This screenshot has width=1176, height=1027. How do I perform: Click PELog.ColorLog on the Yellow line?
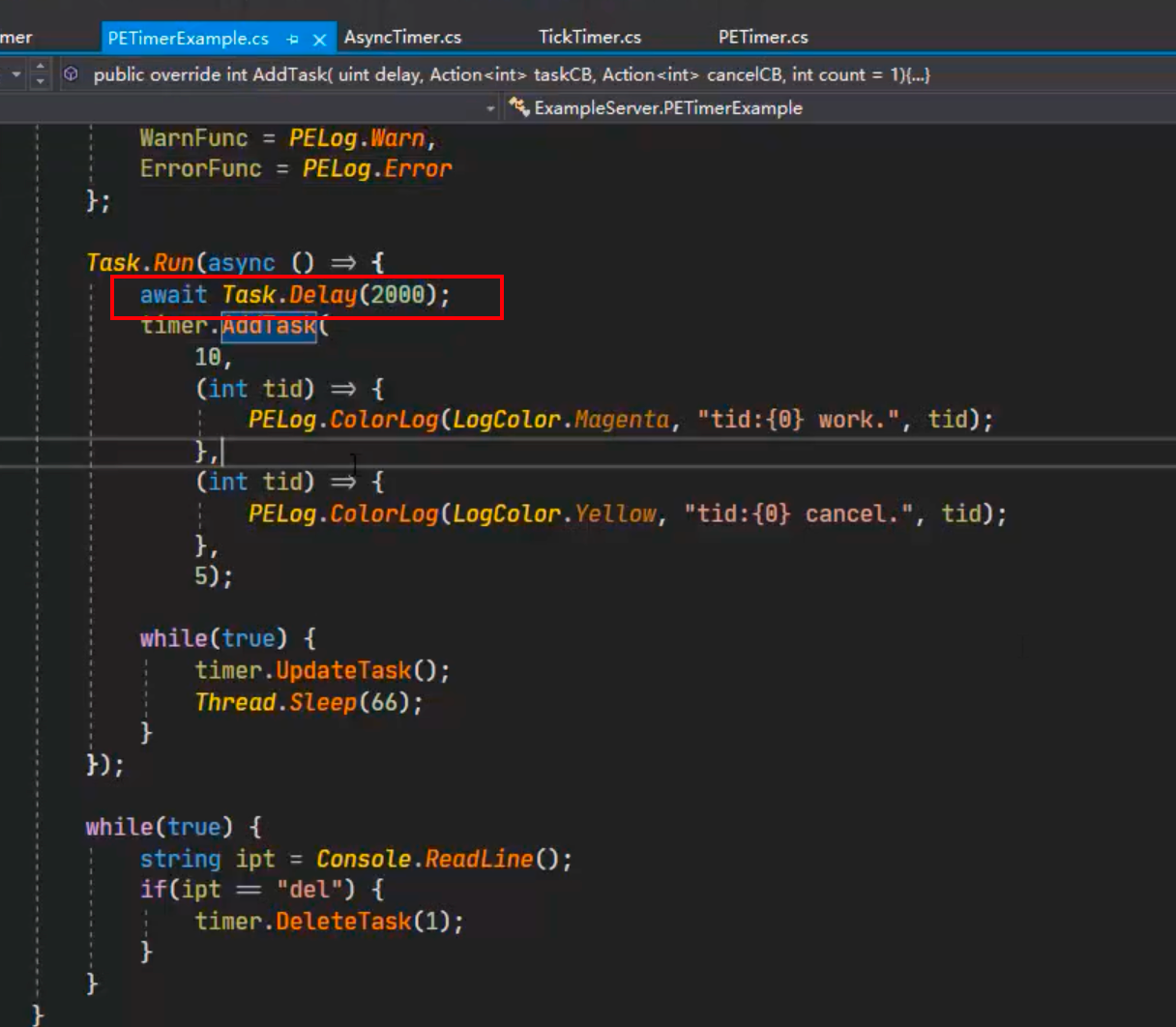point(343,513)
